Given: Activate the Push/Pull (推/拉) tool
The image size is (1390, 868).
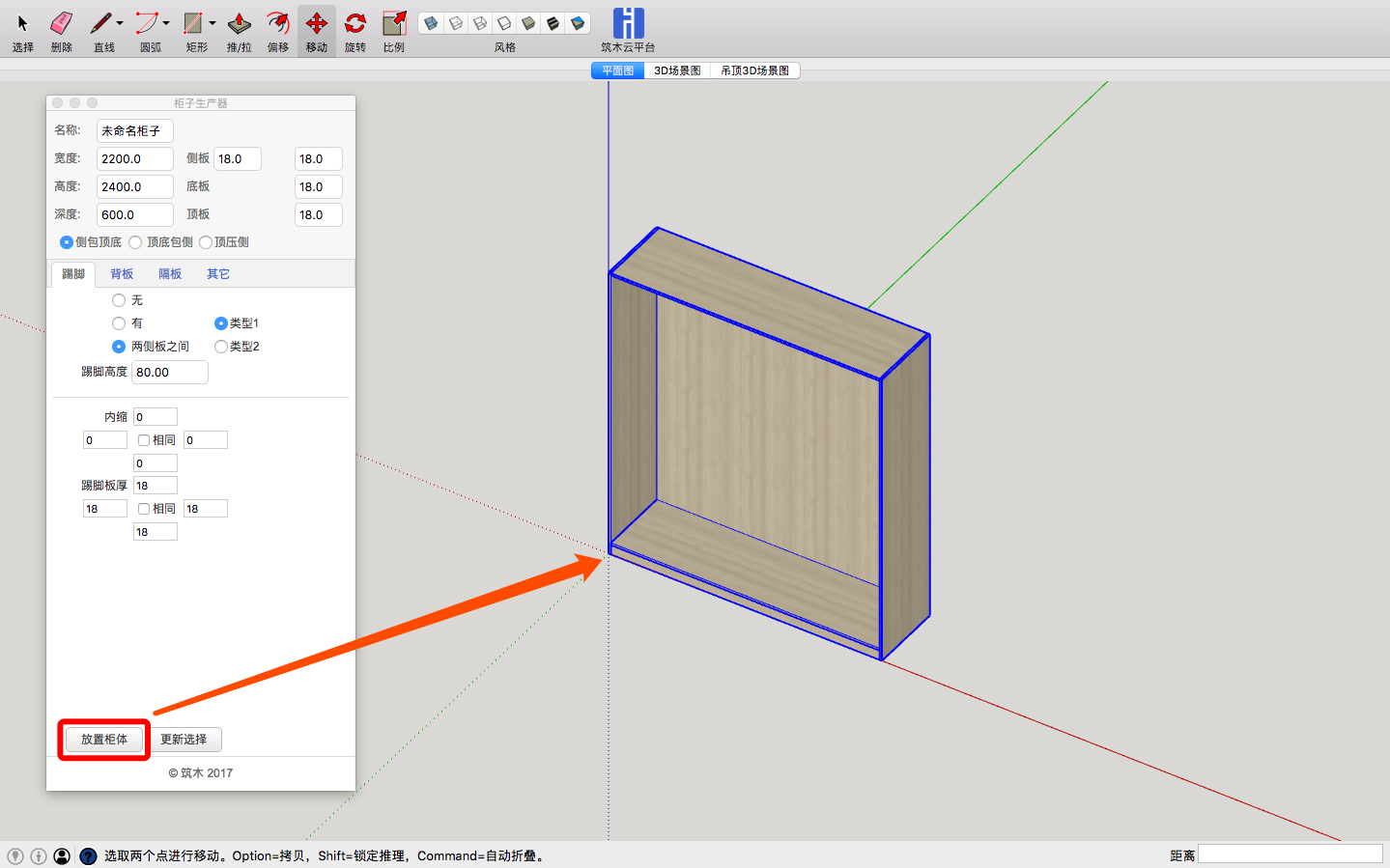Looking at the screenshot, I should click(x=239, y=24).
